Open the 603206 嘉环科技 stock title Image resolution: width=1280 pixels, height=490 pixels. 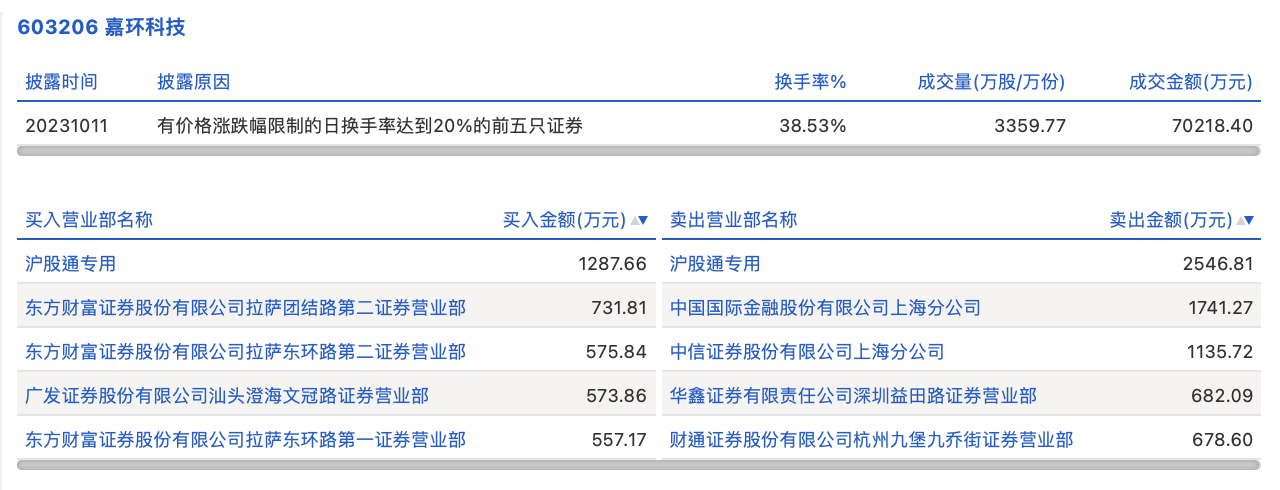[101, 27]
